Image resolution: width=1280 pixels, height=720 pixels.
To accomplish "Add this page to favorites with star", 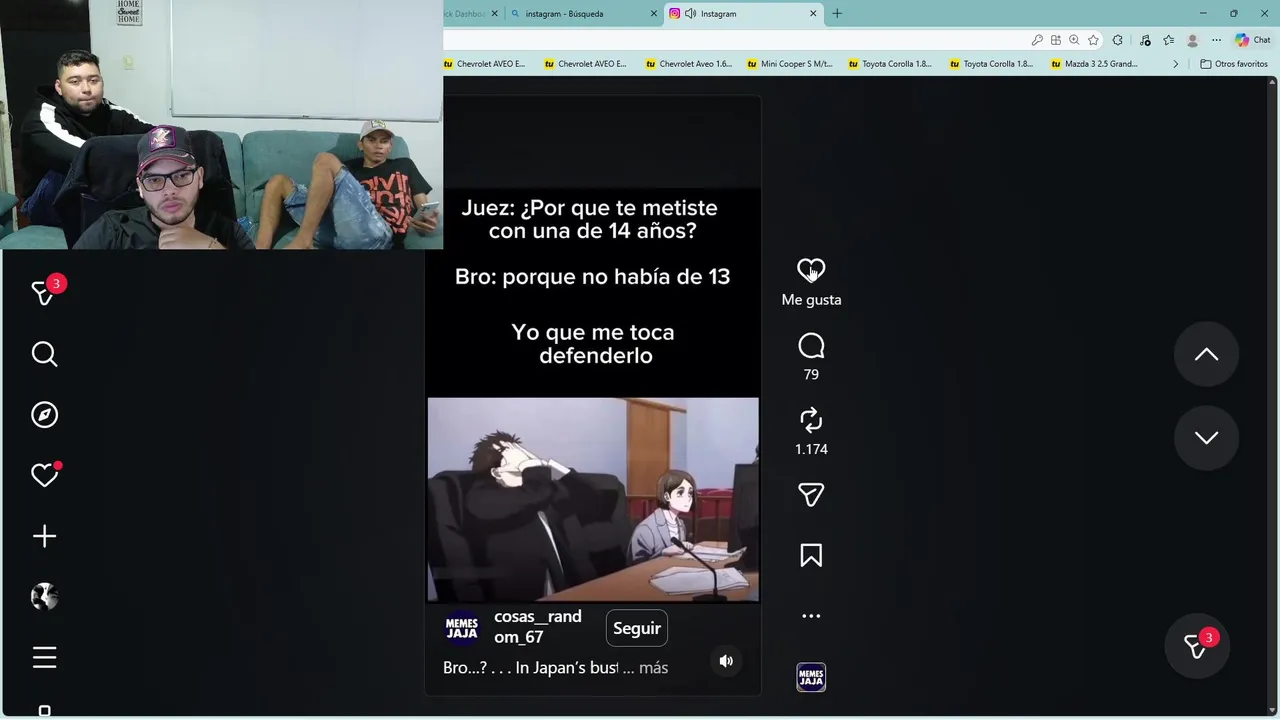I will pos(1093,40).
